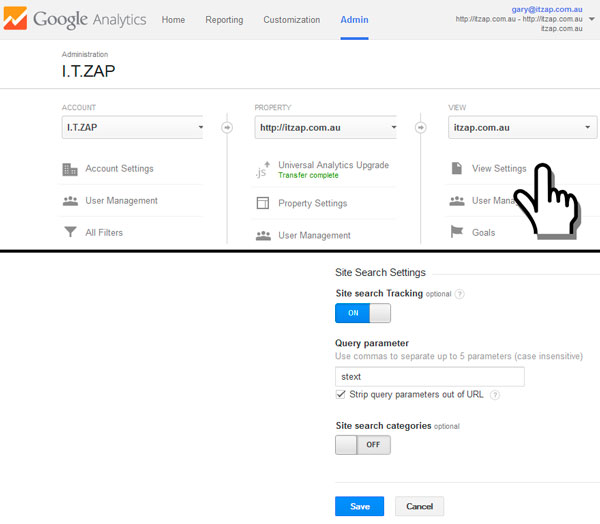Open the Customization tab
Image resolution: width=600 pixels, height=524 pixels.
click(291, 20)
